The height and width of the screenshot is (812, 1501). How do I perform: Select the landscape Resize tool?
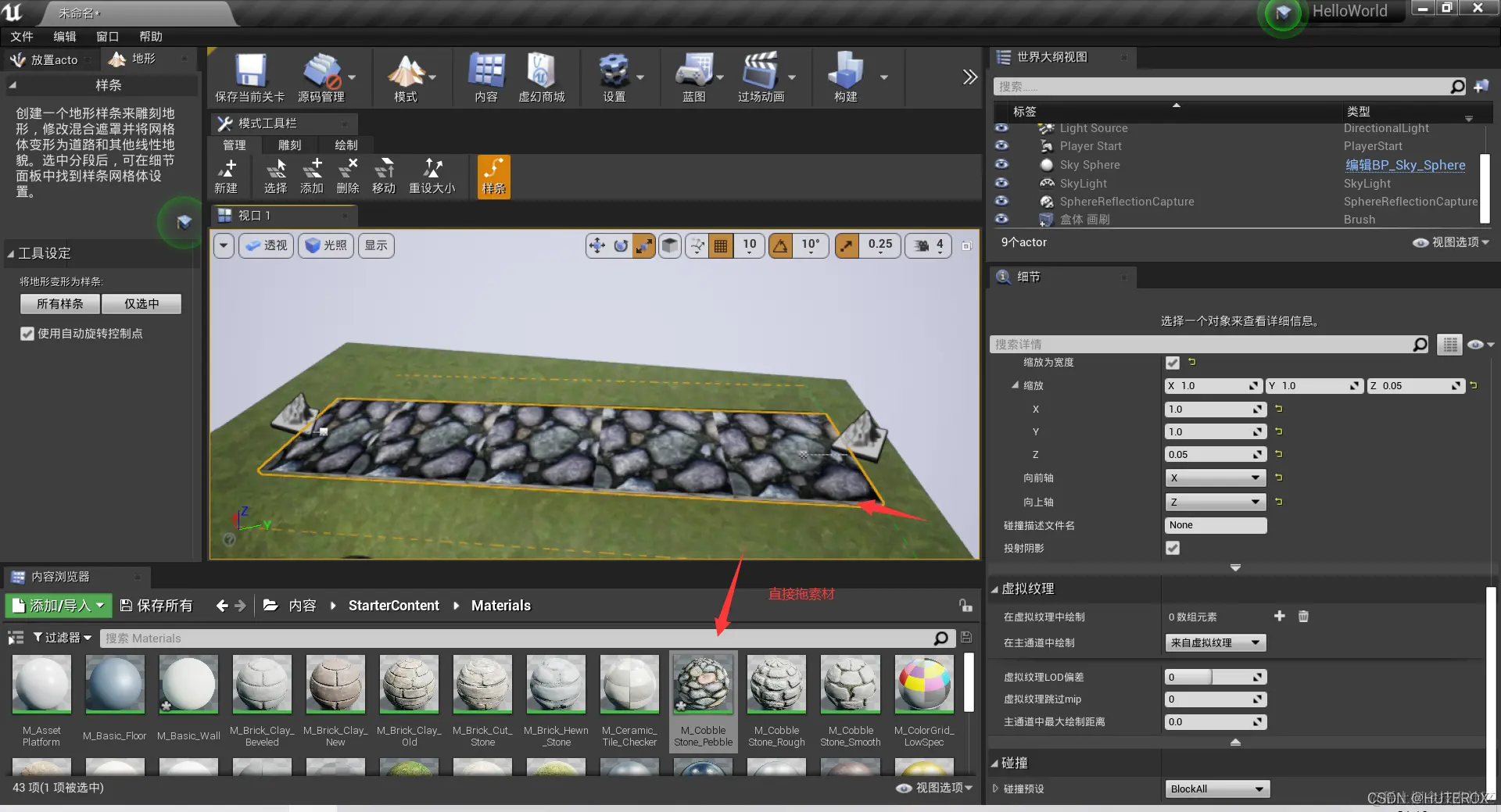(x=432, y=176)
